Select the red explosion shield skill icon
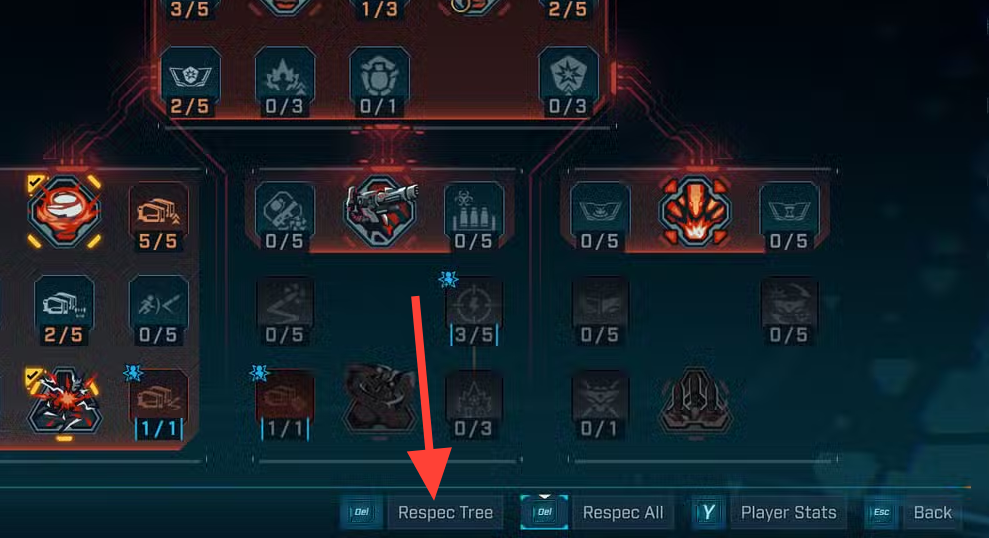Image resolution: width=989 pixels, height=538 pixels. pyautogui.click(x=694, y=211)
